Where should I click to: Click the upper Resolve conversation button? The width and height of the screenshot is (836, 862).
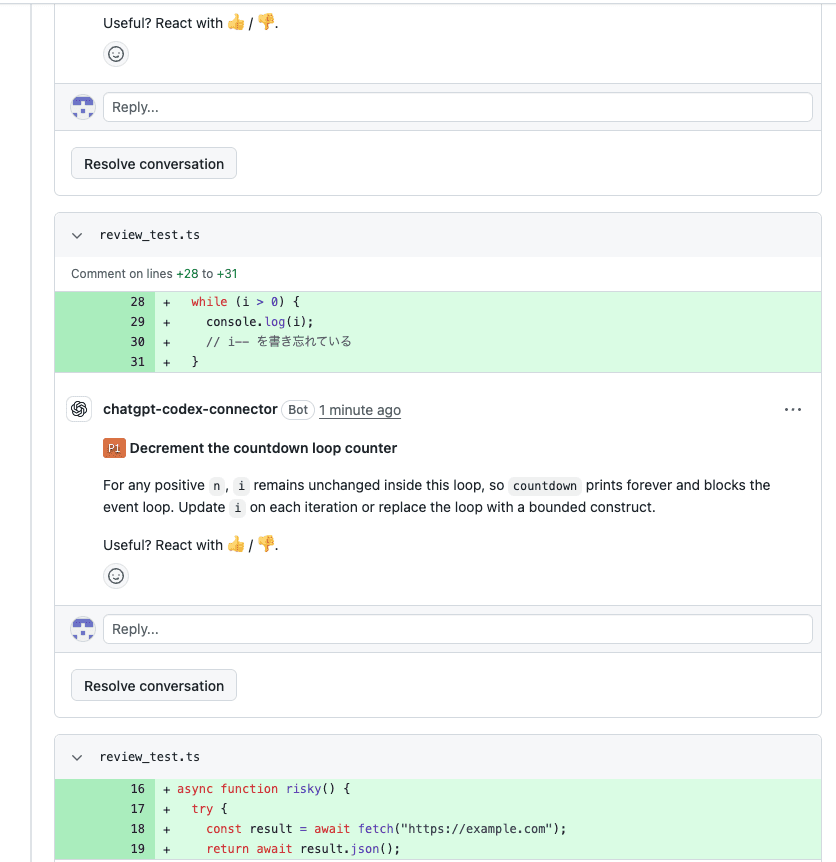pos(154,163)
